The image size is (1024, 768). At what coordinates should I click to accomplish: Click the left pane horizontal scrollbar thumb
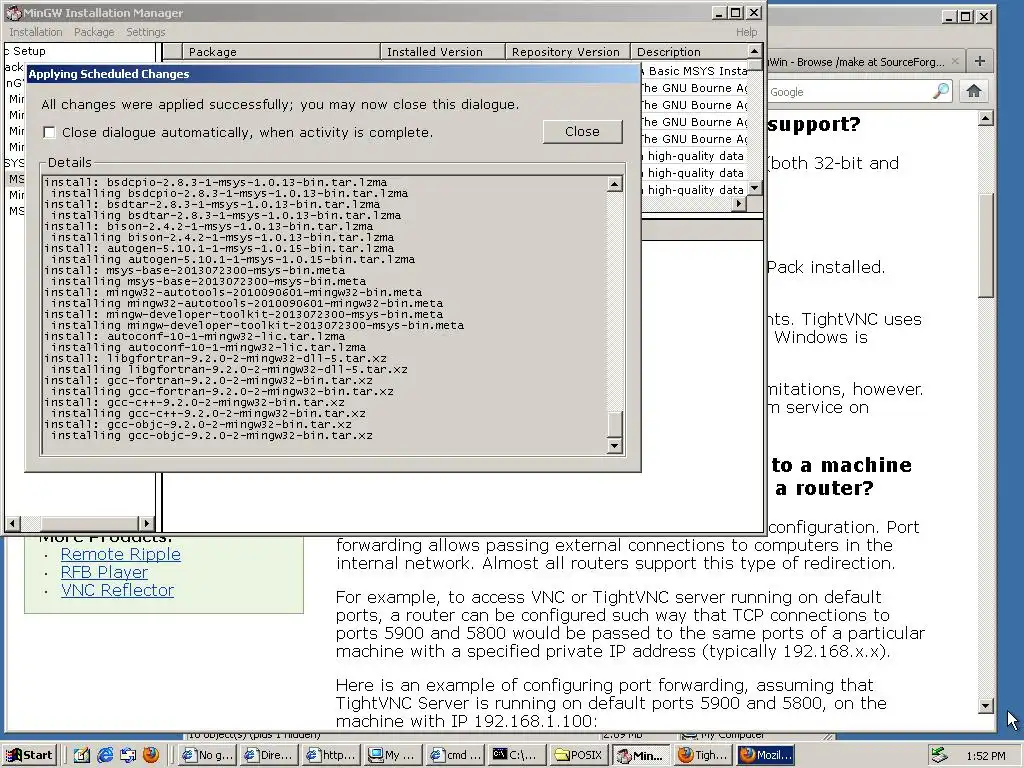[89, 523]
